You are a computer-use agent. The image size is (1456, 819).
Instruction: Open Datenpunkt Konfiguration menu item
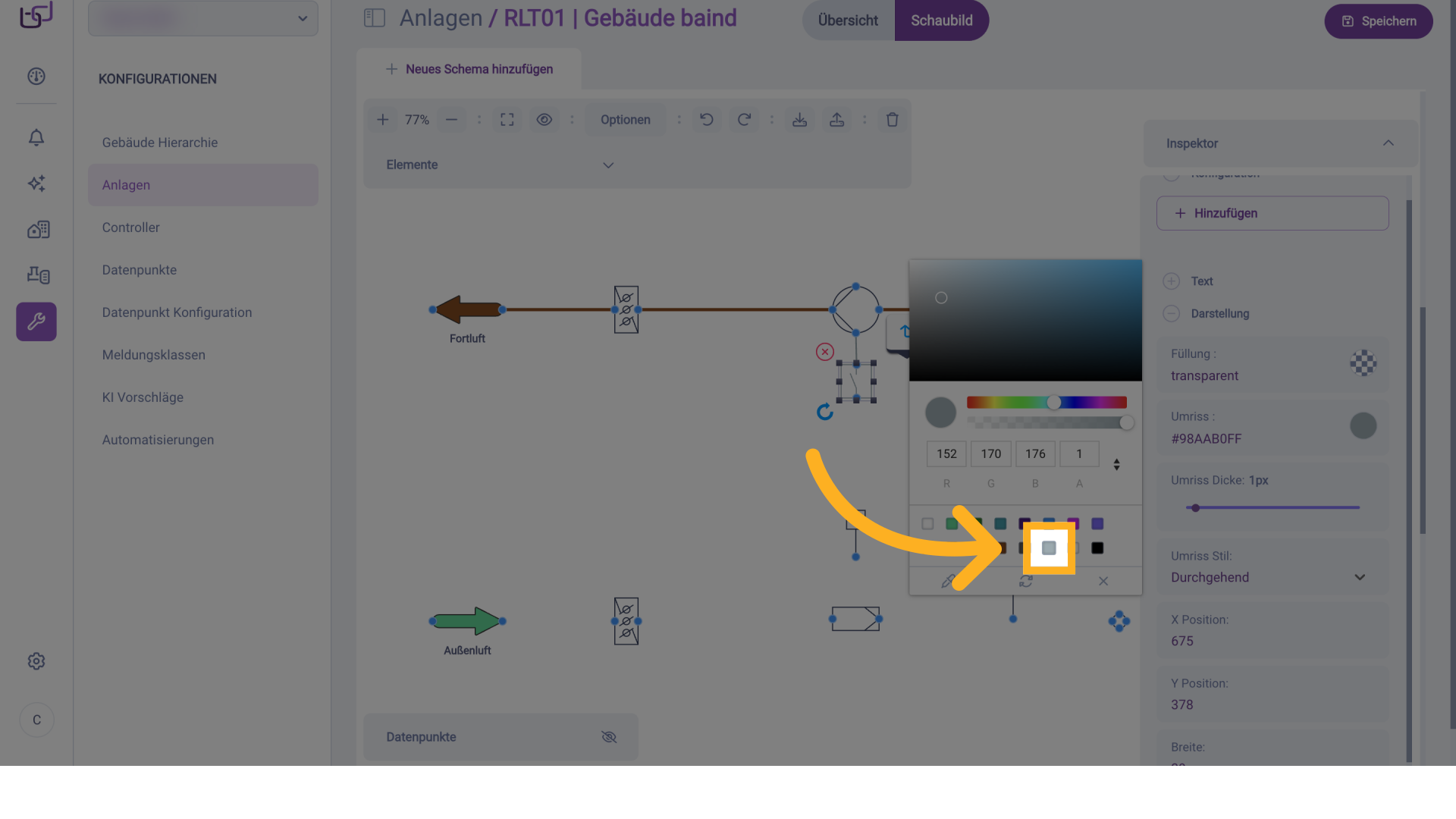pos(177,312)
